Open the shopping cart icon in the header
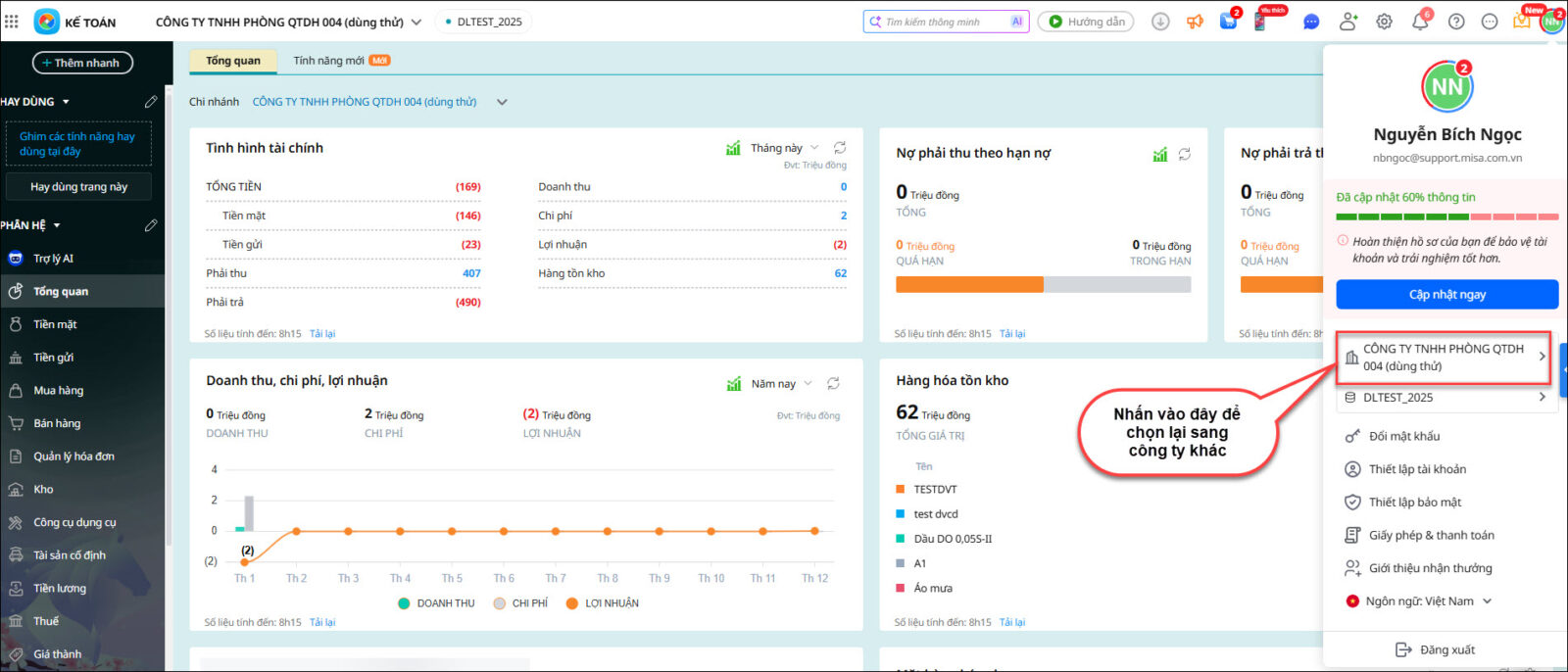 tap(1228, 22)
